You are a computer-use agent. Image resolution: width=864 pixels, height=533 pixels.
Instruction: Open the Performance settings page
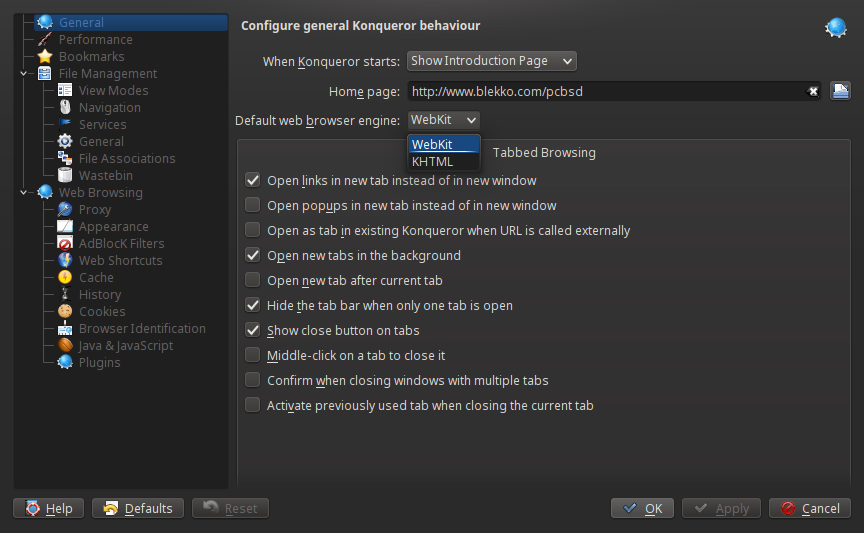[95, 40]
